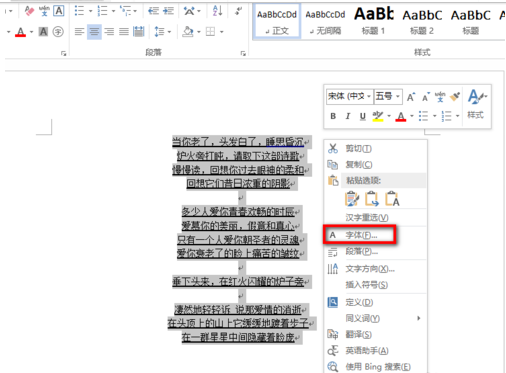
Task: Click the format painter in the mini toolbar
Action: tap(455, 97)
